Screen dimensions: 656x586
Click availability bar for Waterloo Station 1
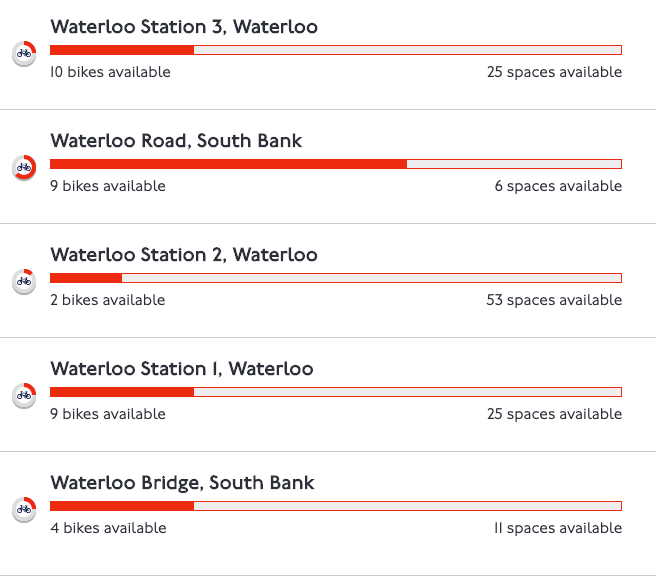pos(336,392)
